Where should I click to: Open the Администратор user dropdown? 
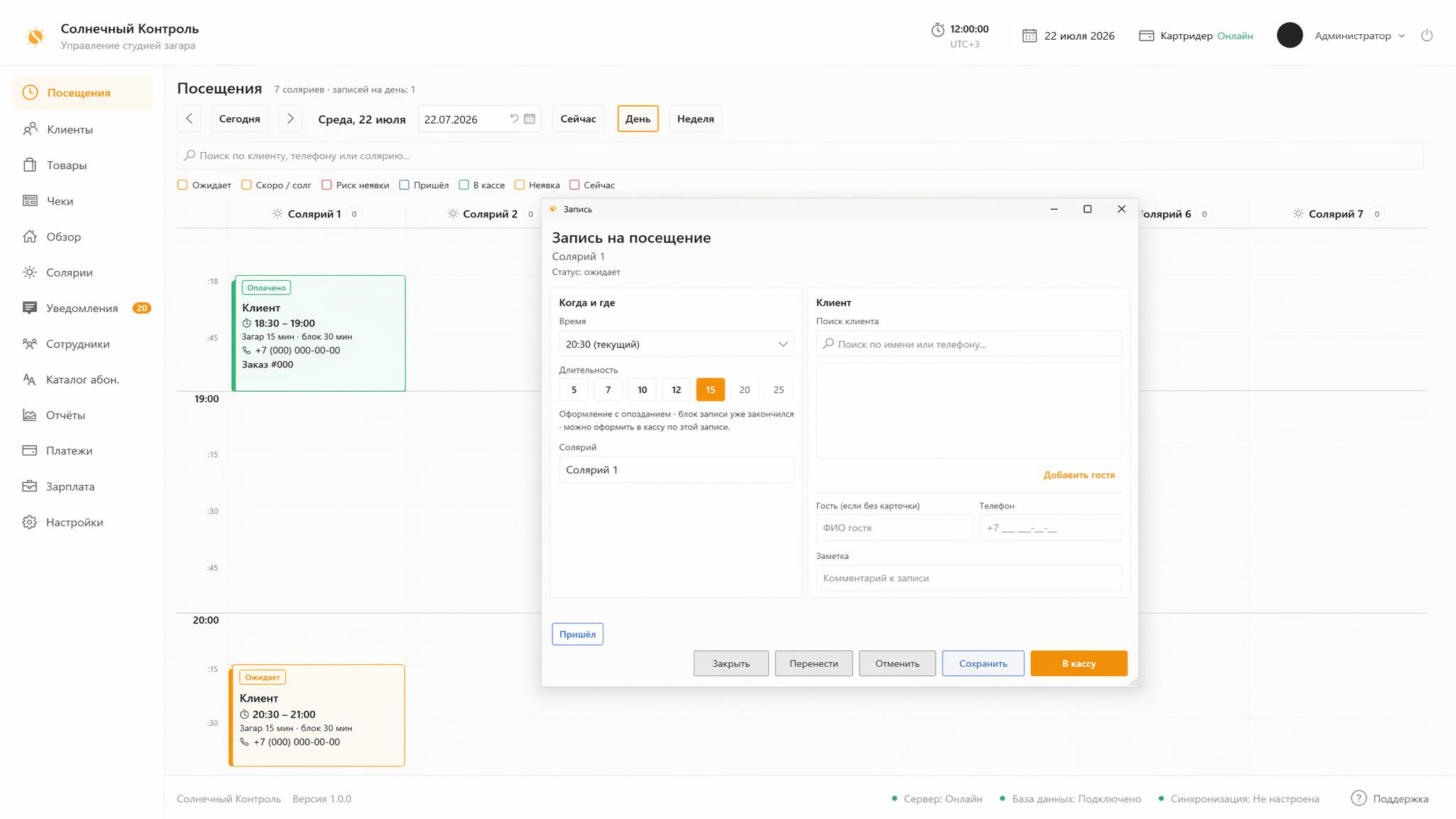coord(1359,36)
